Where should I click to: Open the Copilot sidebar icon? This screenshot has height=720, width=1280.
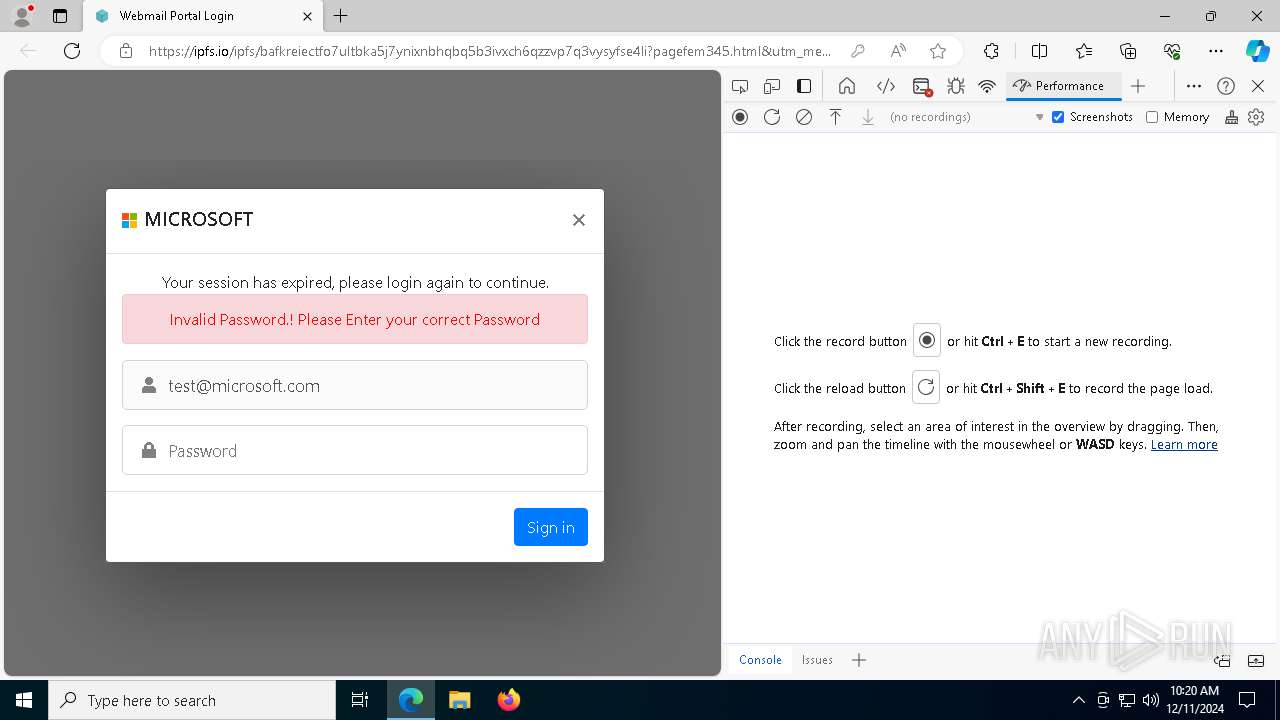click(1257, 51)
